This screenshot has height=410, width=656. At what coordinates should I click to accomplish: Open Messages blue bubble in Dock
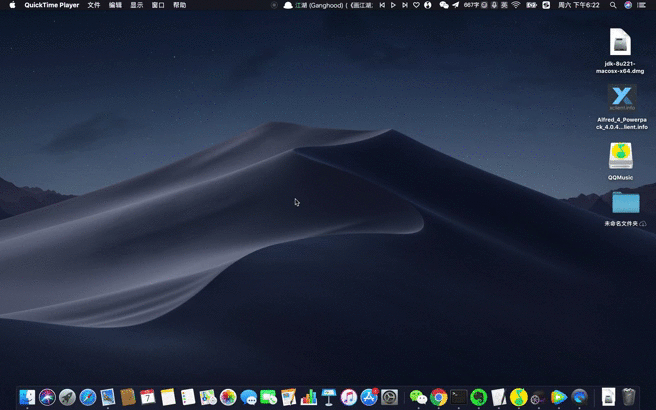[x=249, y=397]
